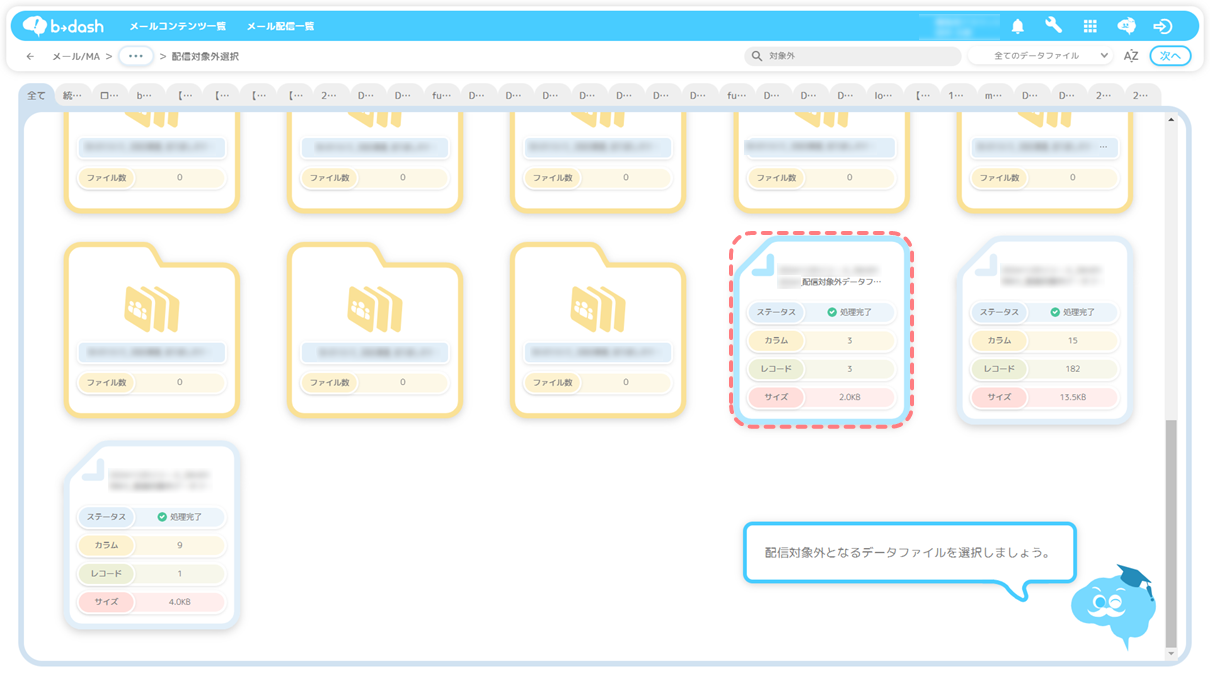Click the カラム value 9
Viewport: 1210px width, 680px height.
[x=180, y=545]
